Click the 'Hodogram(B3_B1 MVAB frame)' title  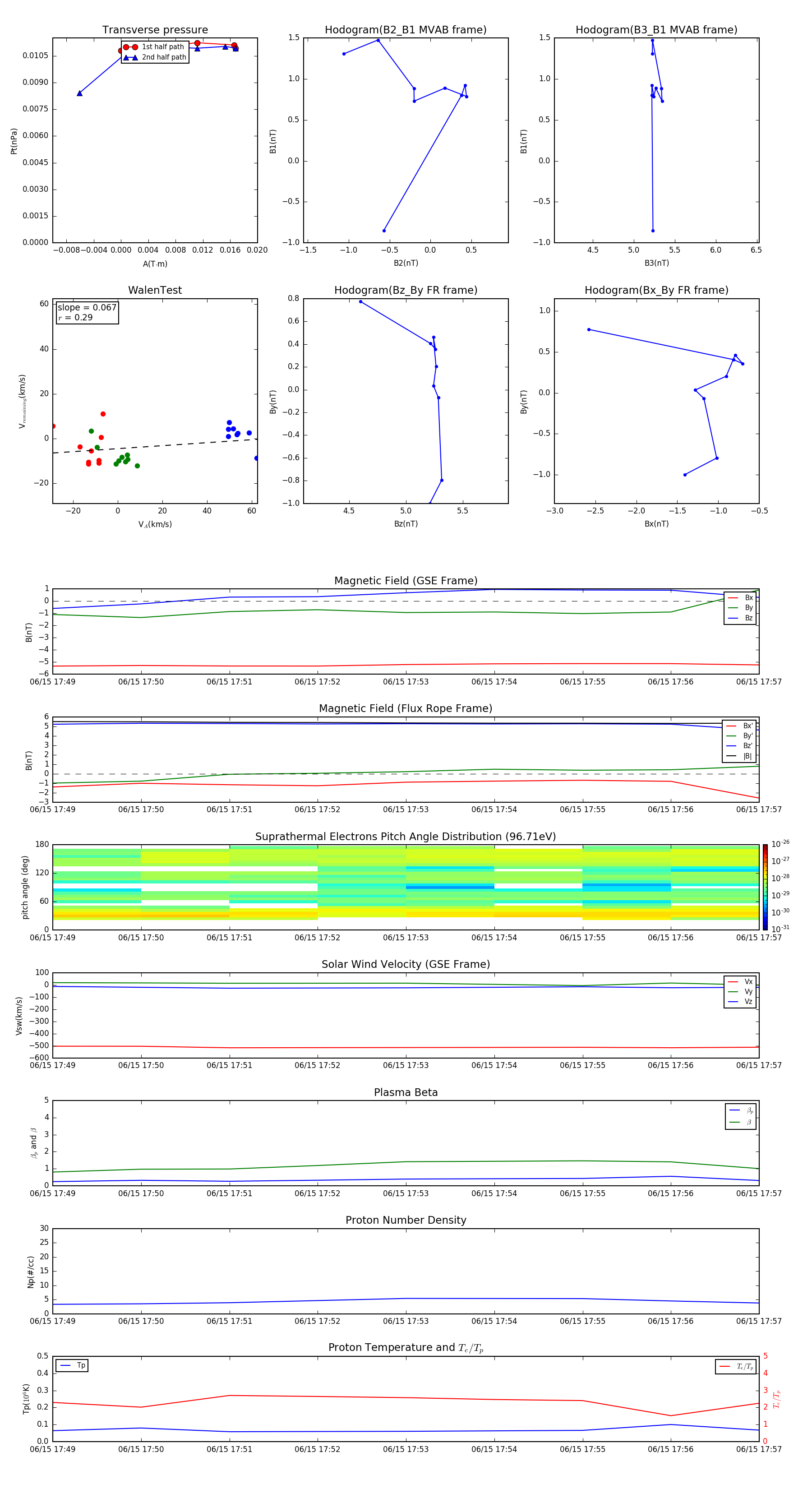coord(656,30)
